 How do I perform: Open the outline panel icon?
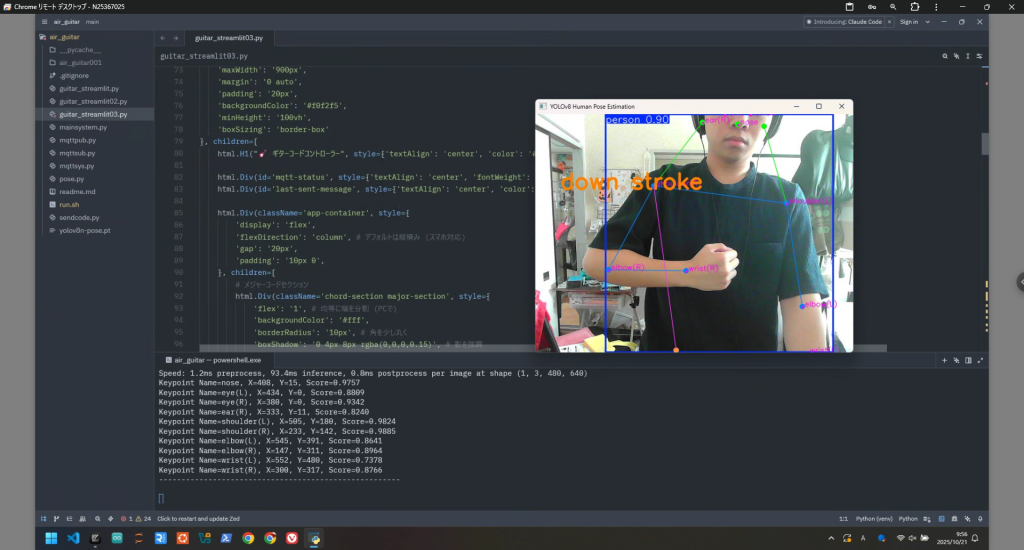coord(70,519)
